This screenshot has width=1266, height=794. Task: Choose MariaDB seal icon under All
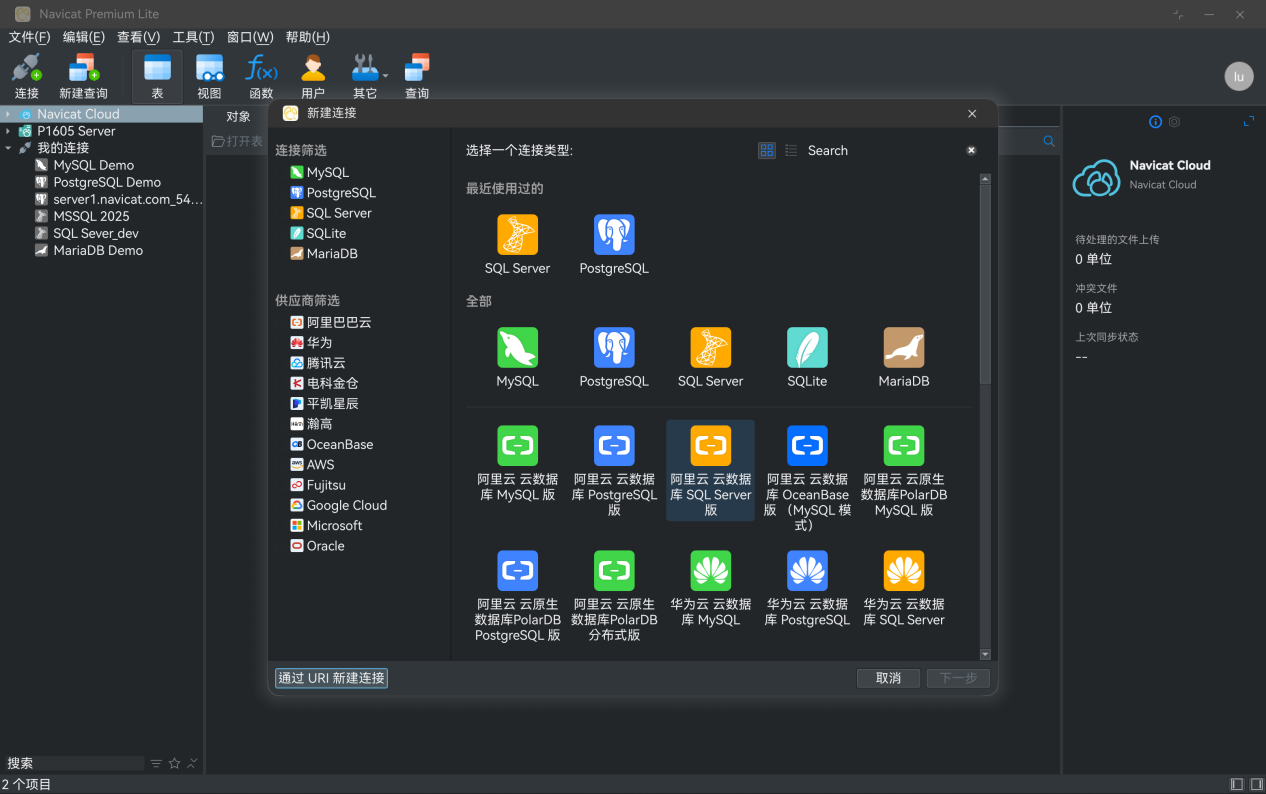tap(903, 348)
